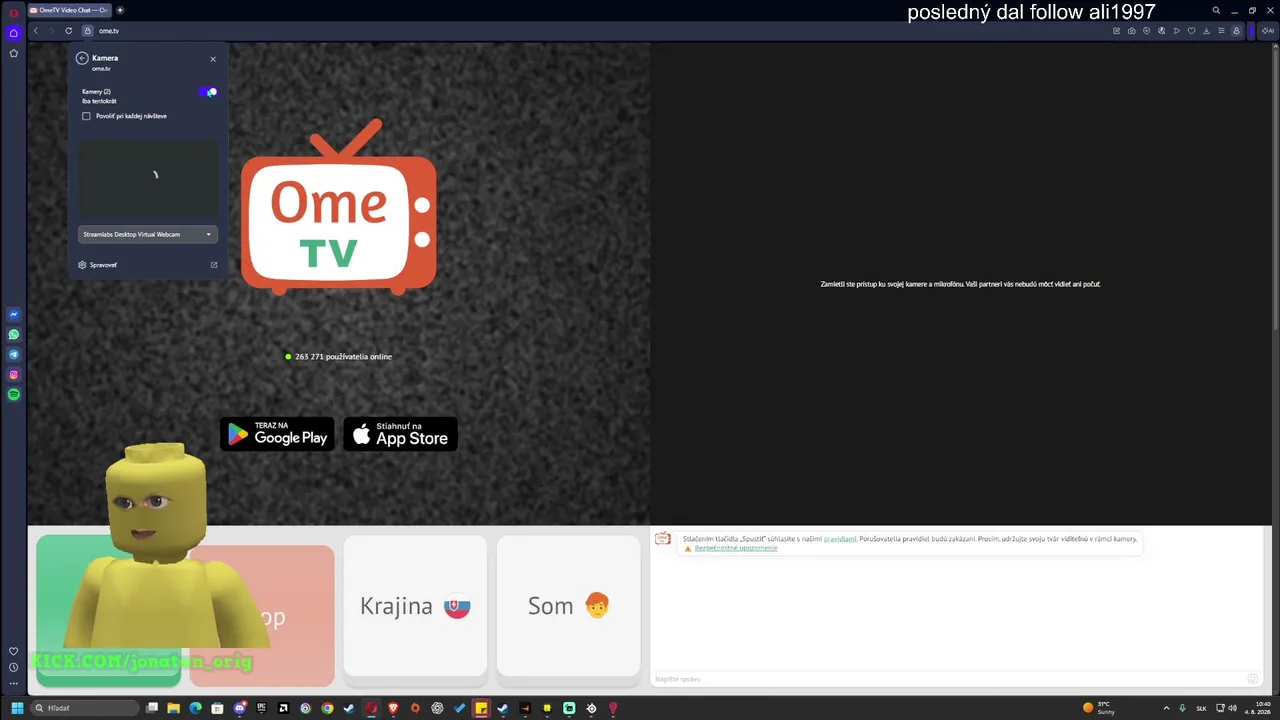1280x720 pixels.
Task: Click the site lock icon
Action: coord(88,31)
